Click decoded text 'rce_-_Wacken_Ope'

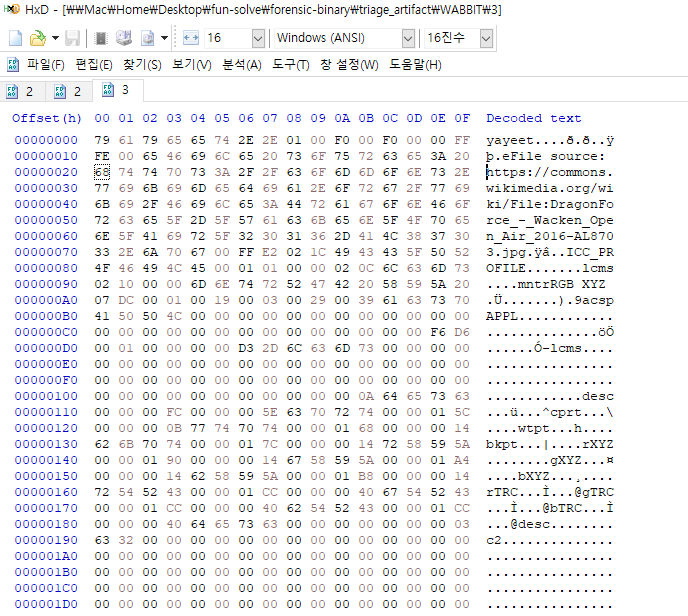(549, 220)
